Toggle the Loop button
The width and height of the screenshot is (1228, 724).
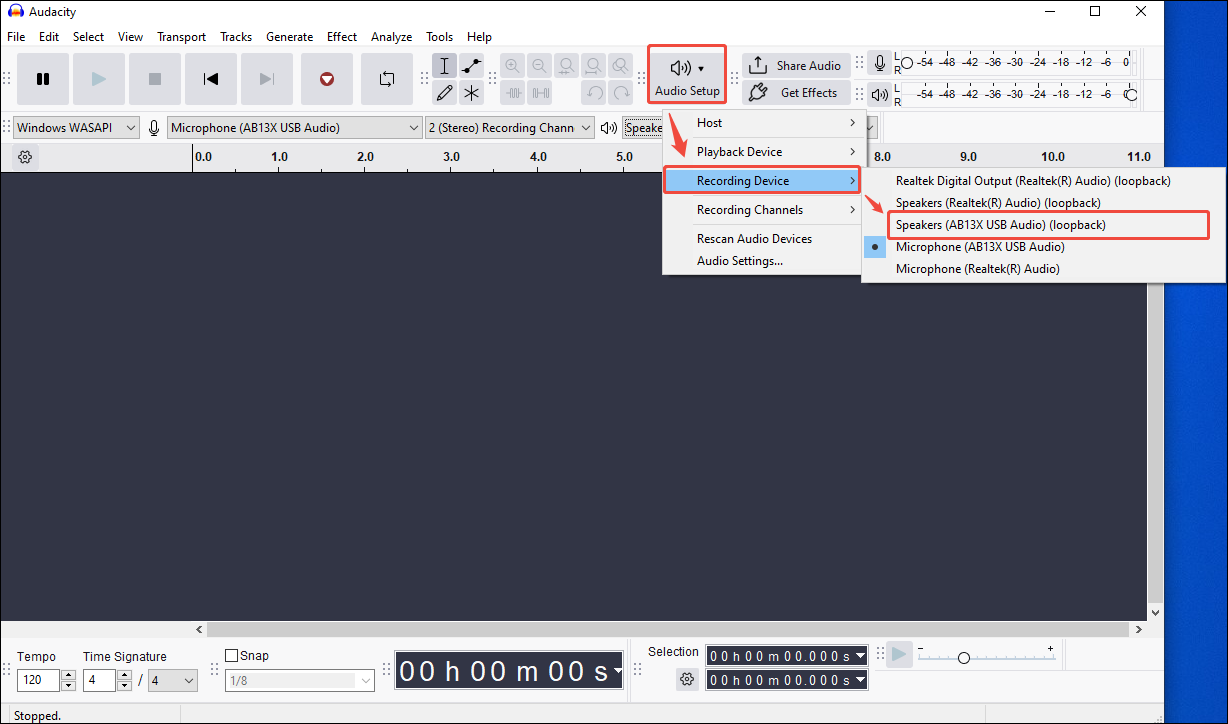point(387,79)
